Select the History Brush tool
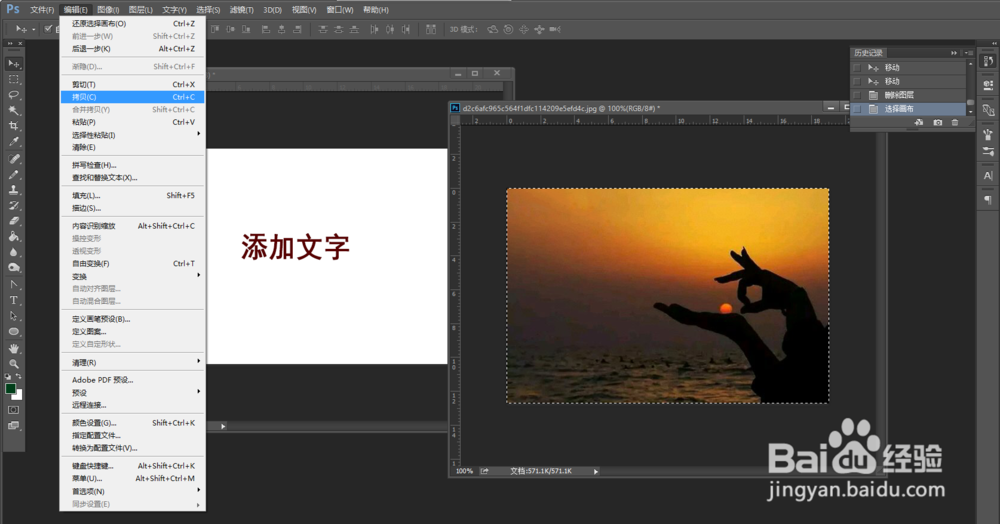This screenshot has width=1000, height=524. click(13, 205)
